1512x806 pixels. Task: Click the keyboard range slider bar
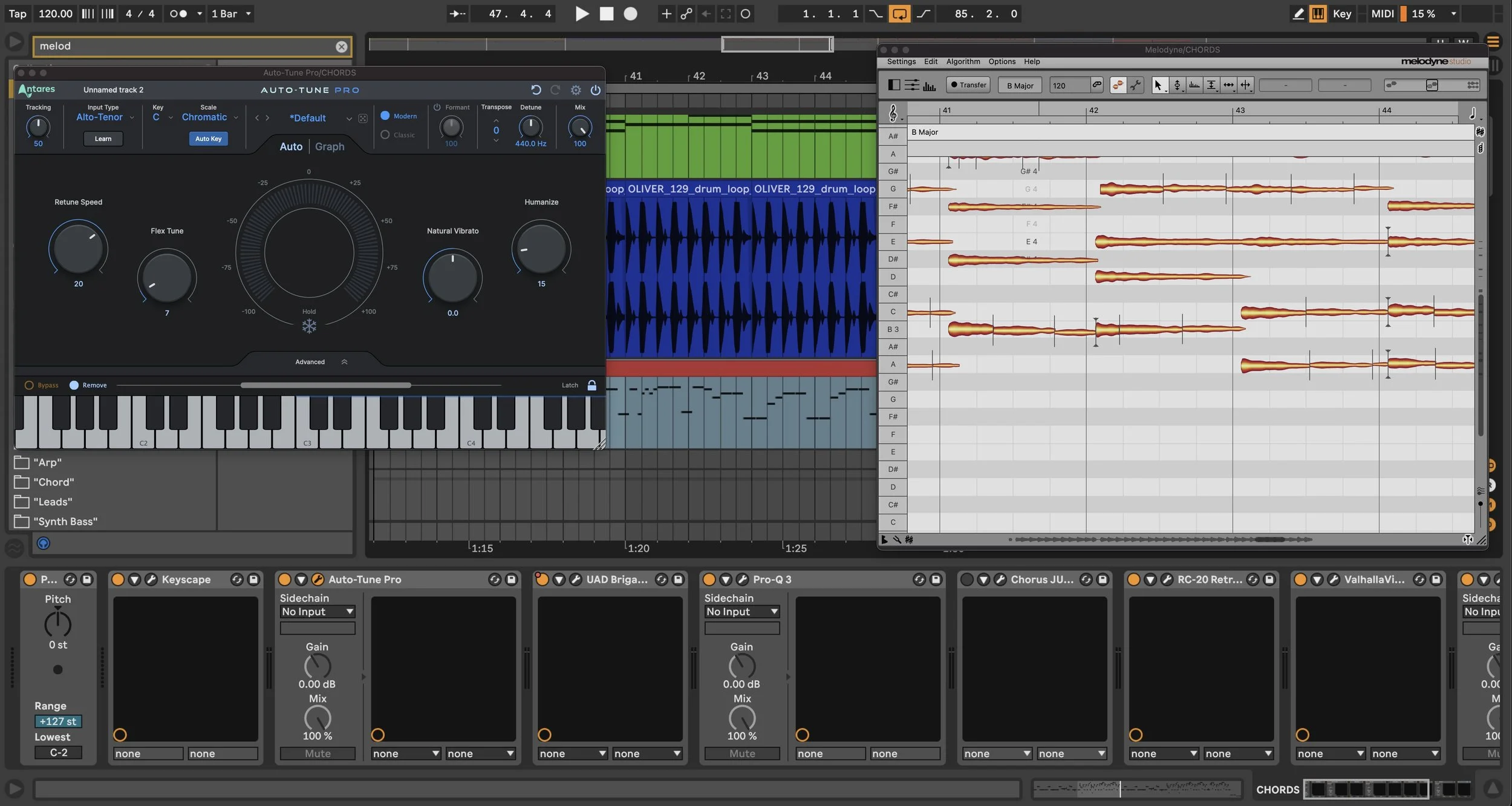(x=325, y=385)
